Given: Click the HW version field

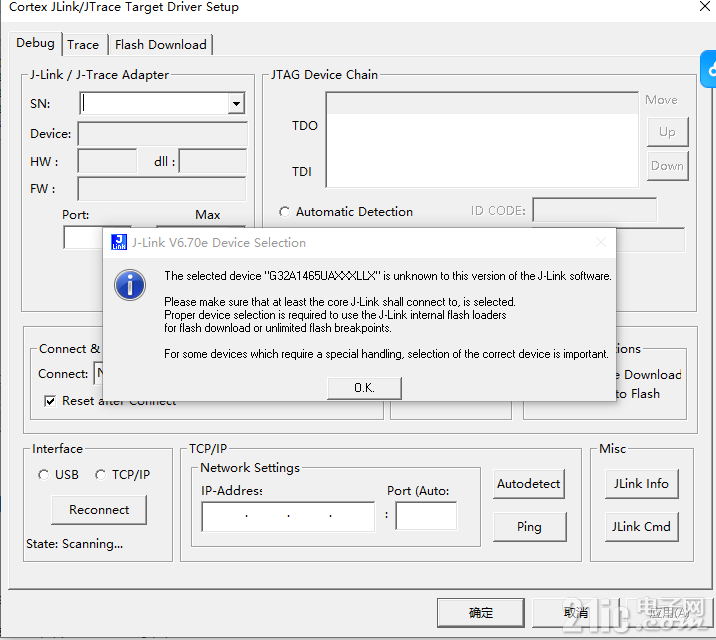Looking at the screenshot, I should point(107,161).
